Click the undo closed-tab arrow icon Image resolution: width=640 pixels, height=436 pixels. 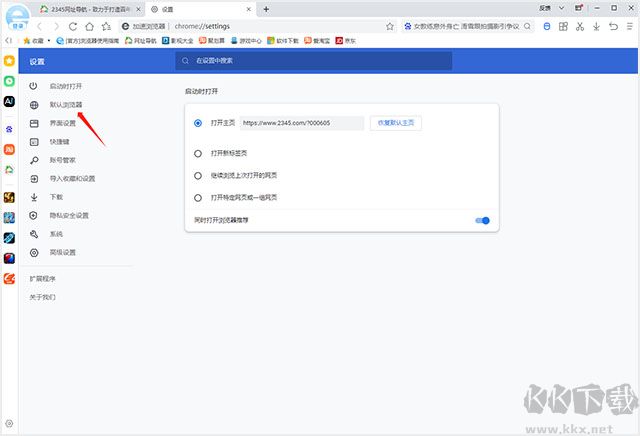click(613, 27)
